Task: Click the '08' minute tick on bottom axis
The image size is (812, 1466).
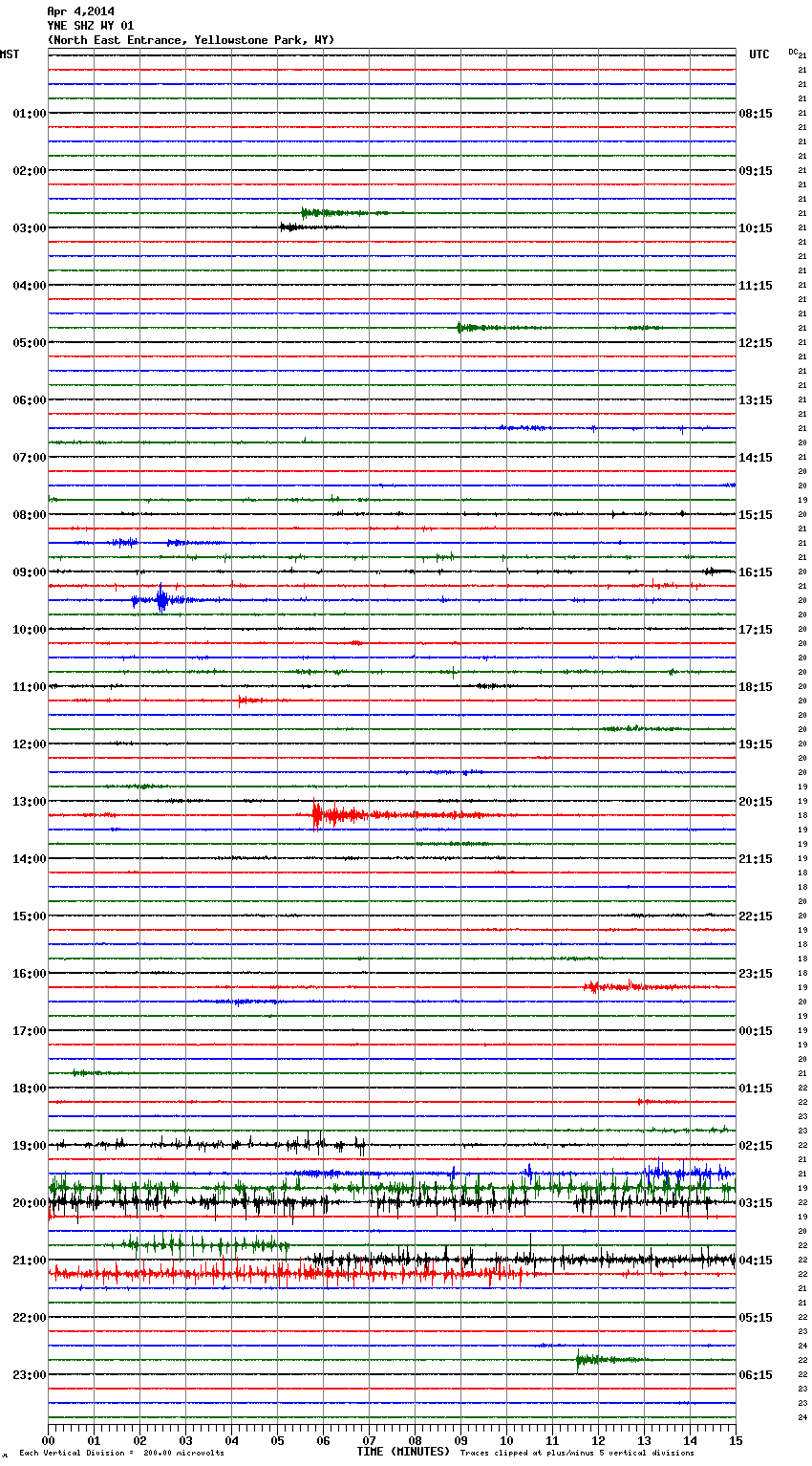Action: pyautogui.click(x=415, y=1440)
